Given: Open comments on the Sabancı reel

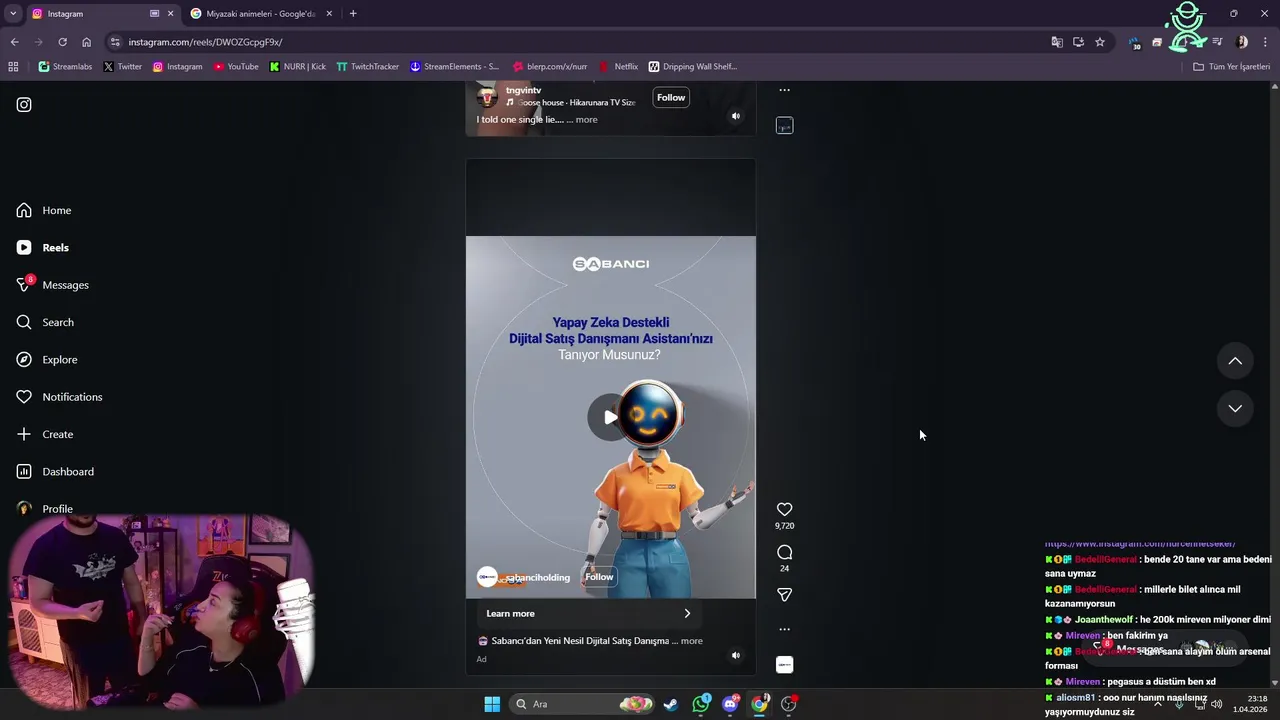Looking at the screenshot, I should click(x=784, y=553).
